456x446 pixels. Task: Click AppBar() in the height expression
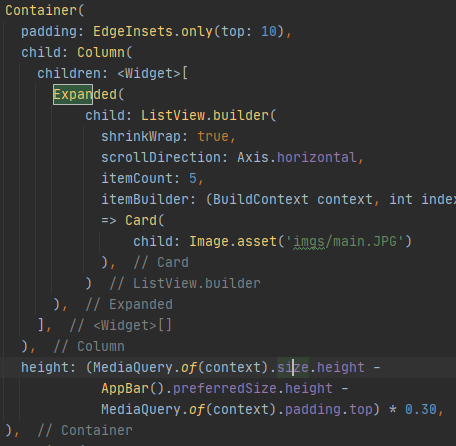pyautogui.click(x=133, y=388)
